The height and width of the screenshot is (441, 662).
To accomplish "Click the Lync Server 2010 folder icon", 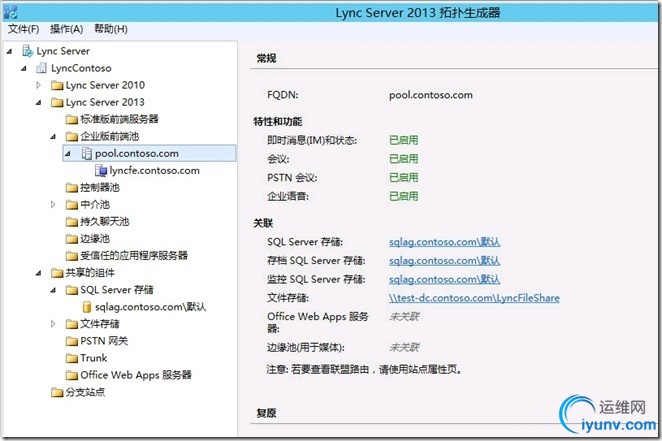I will [57, 86].
